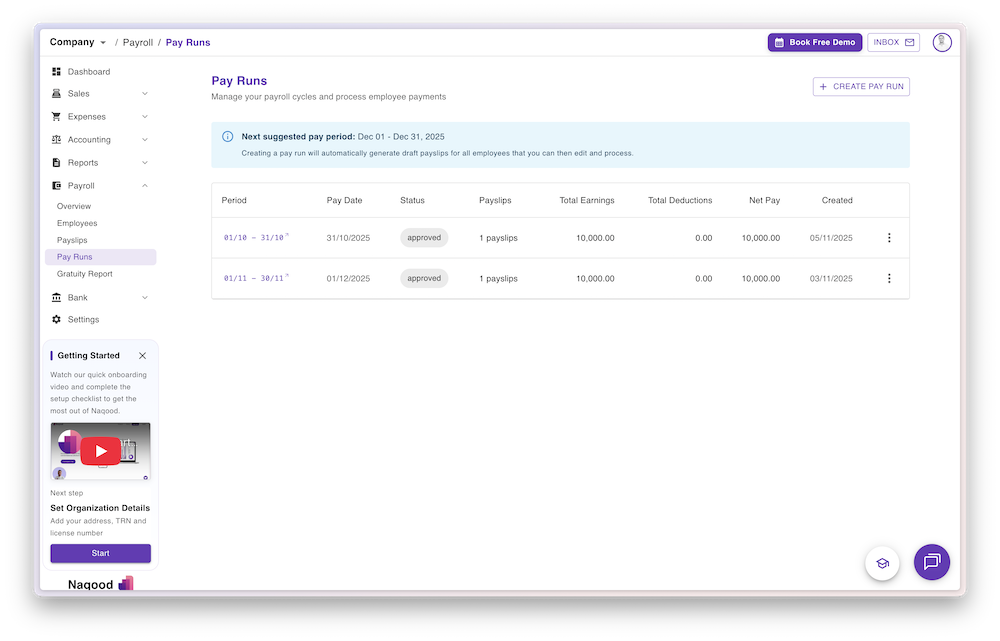Click the Dashboard icon in sidebar
The image size is (1000, 641).
[x=57, y=72]
